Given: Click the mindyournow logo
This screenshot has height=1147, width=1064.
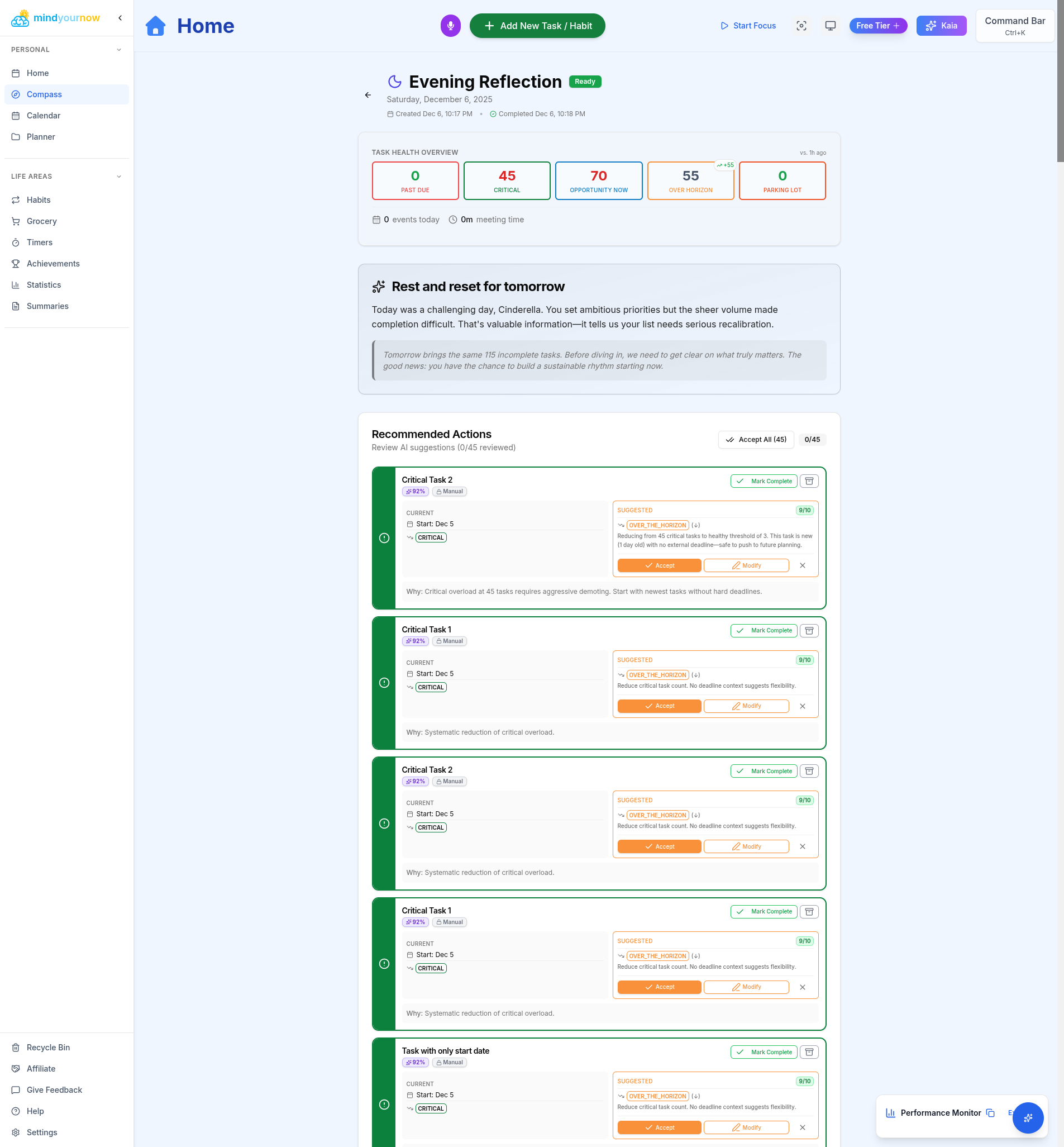Looking at the screenshot, I should [55, 18].
